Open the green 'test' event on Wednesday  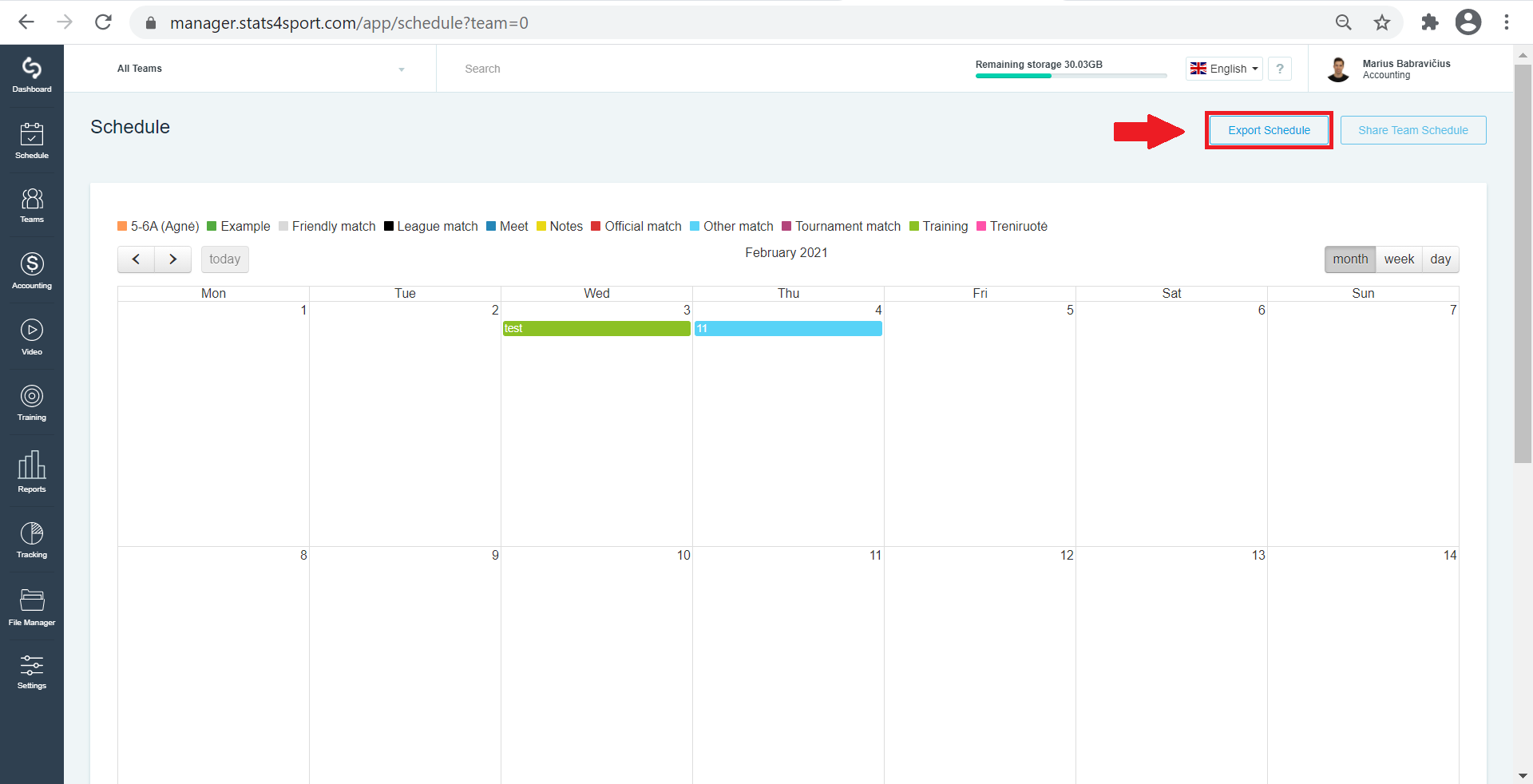pyautogui.click(x=596, y=328)
